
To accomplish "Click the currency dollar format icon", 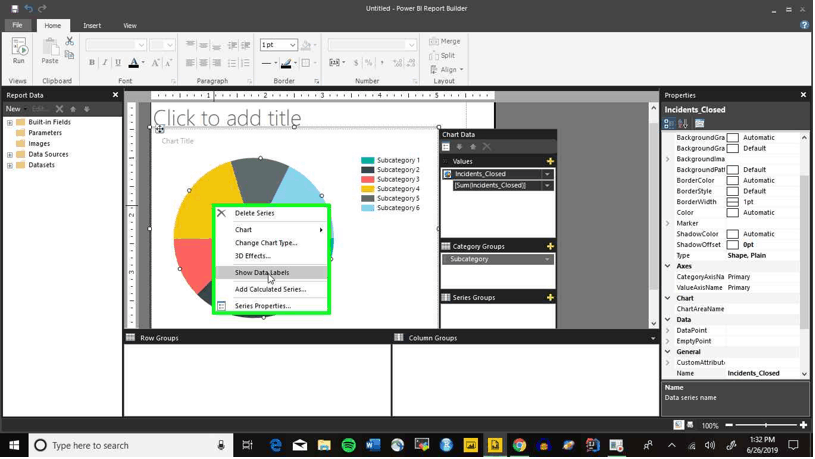I will (356, 62).
